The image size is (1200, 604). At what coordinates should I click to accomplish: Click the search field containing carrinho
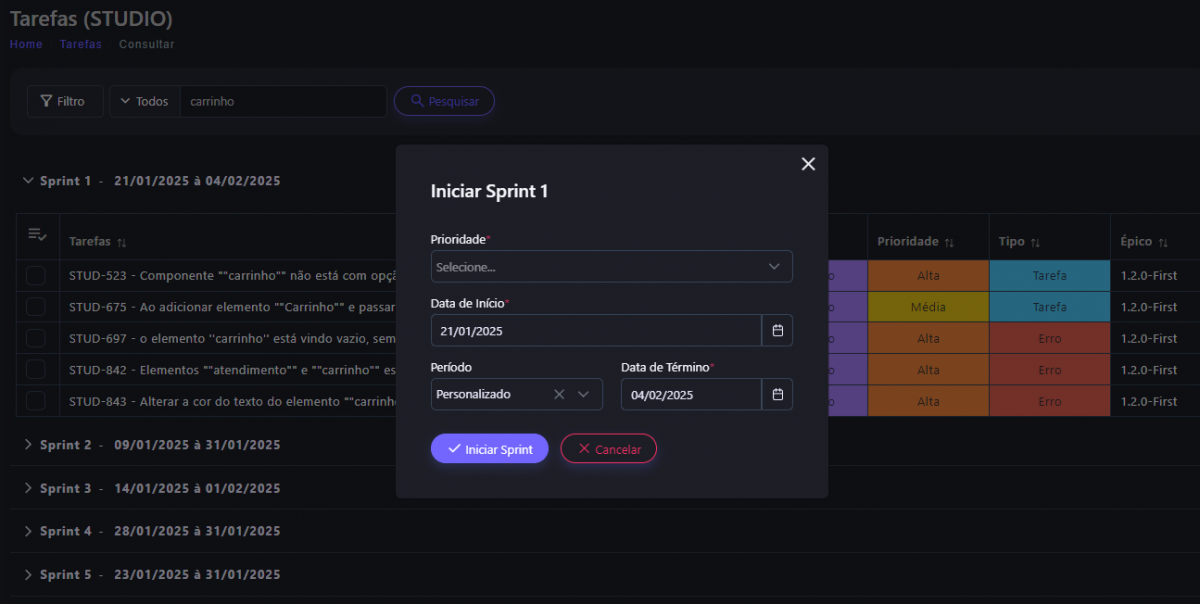pyautogui.click(x=282, y=102)
